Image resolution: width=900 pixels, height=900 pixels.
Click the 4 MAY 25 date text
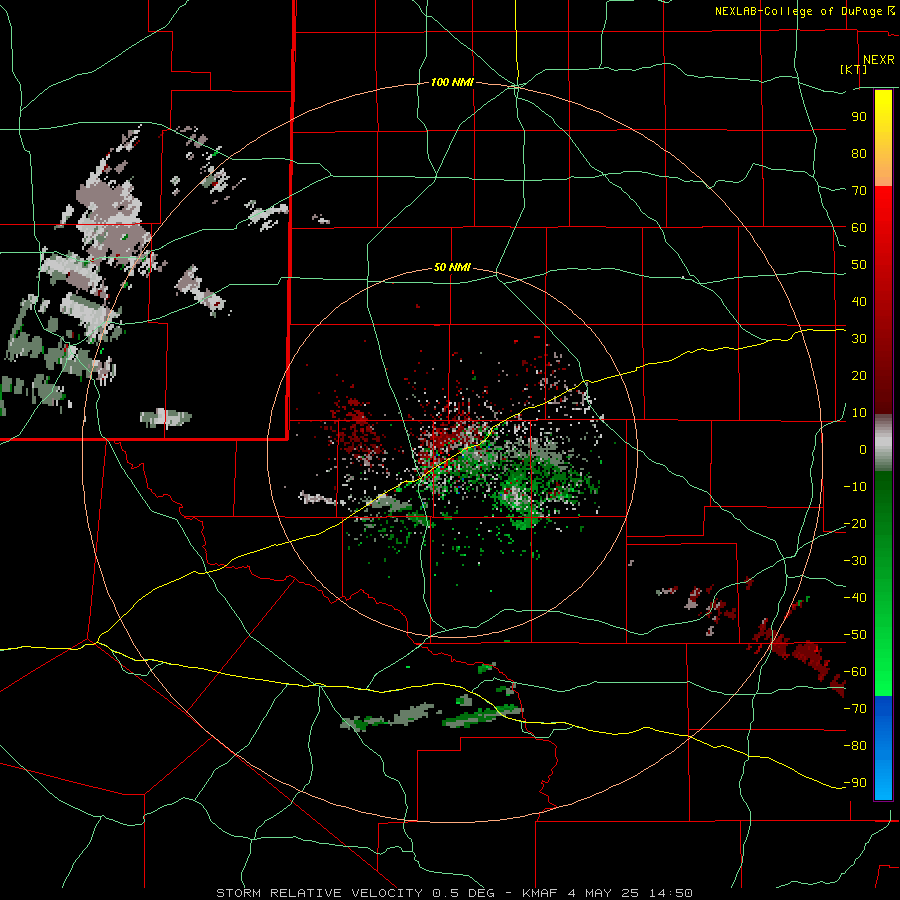click(x=603, y=893)
